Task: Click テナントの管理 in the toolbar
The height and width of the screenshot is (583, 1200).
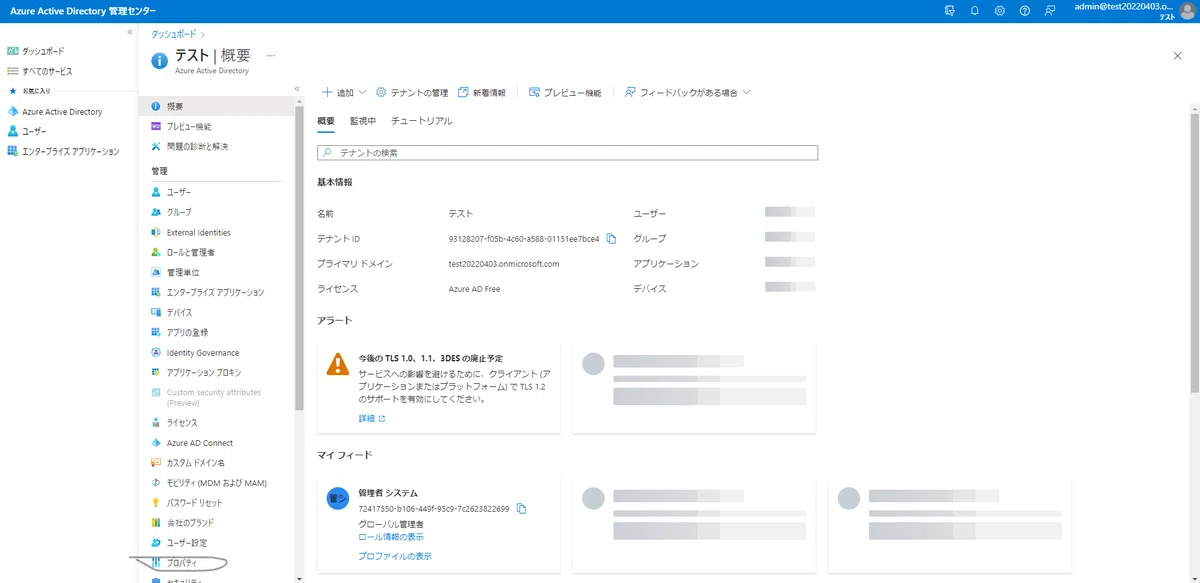Action: [x=412, y=93]
